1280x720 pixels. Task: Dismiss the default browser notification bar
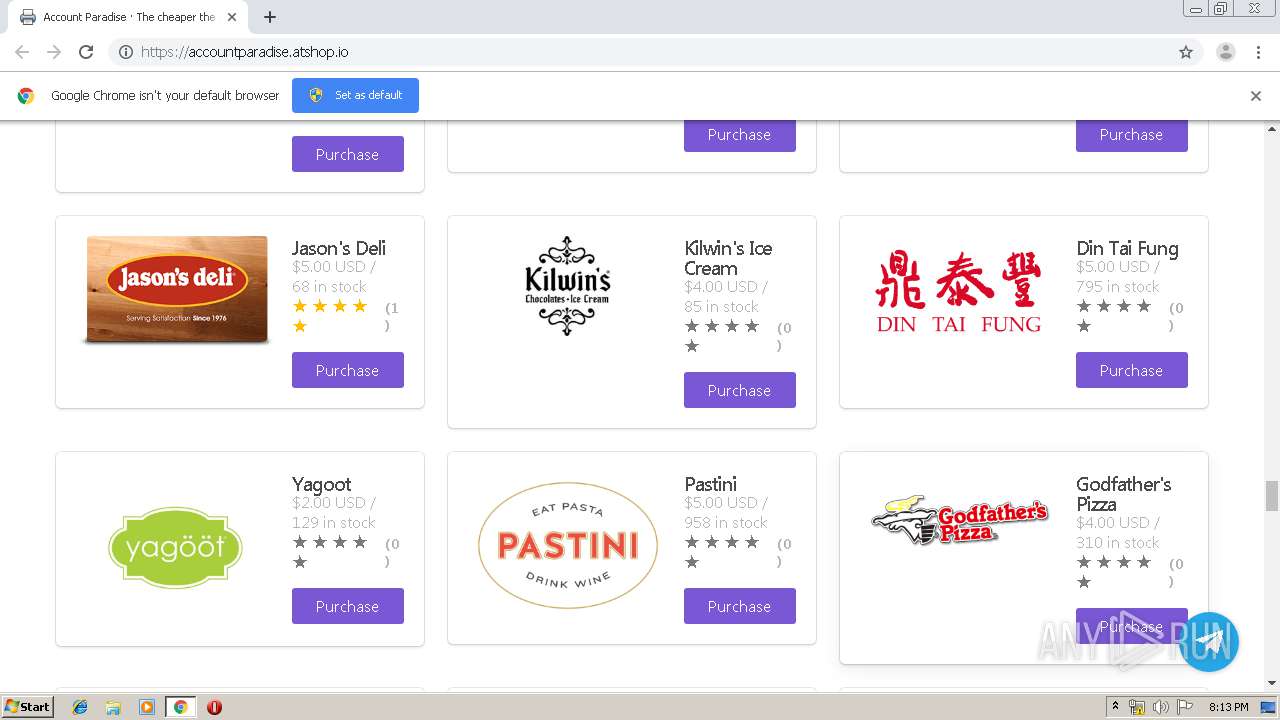[x=1256, y=96]
